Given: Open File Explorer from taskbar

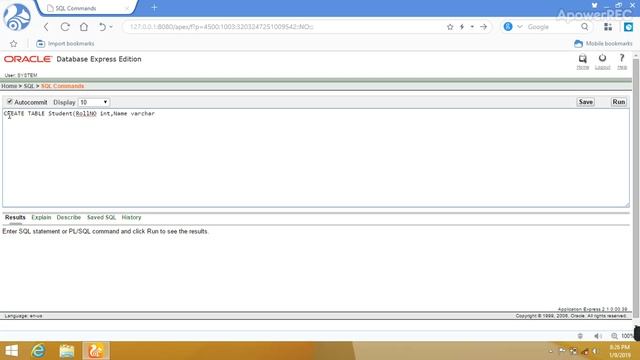Looking at the screenshot, I should 67,351.
